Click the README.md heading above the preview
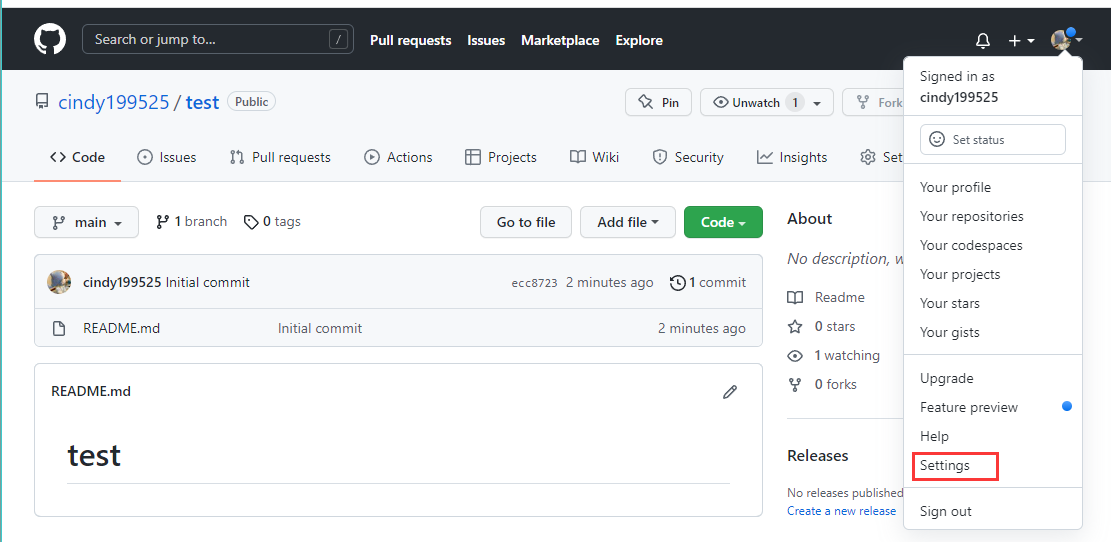 coord(91,391)
